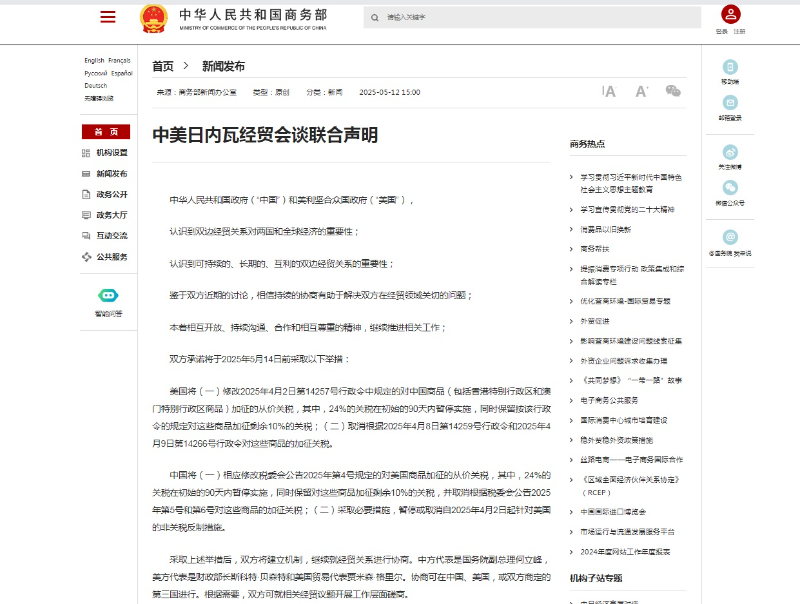The width and height of the screenshot is (800, 604).
Task: Switch the site to Español
Action: coord(122,73)
